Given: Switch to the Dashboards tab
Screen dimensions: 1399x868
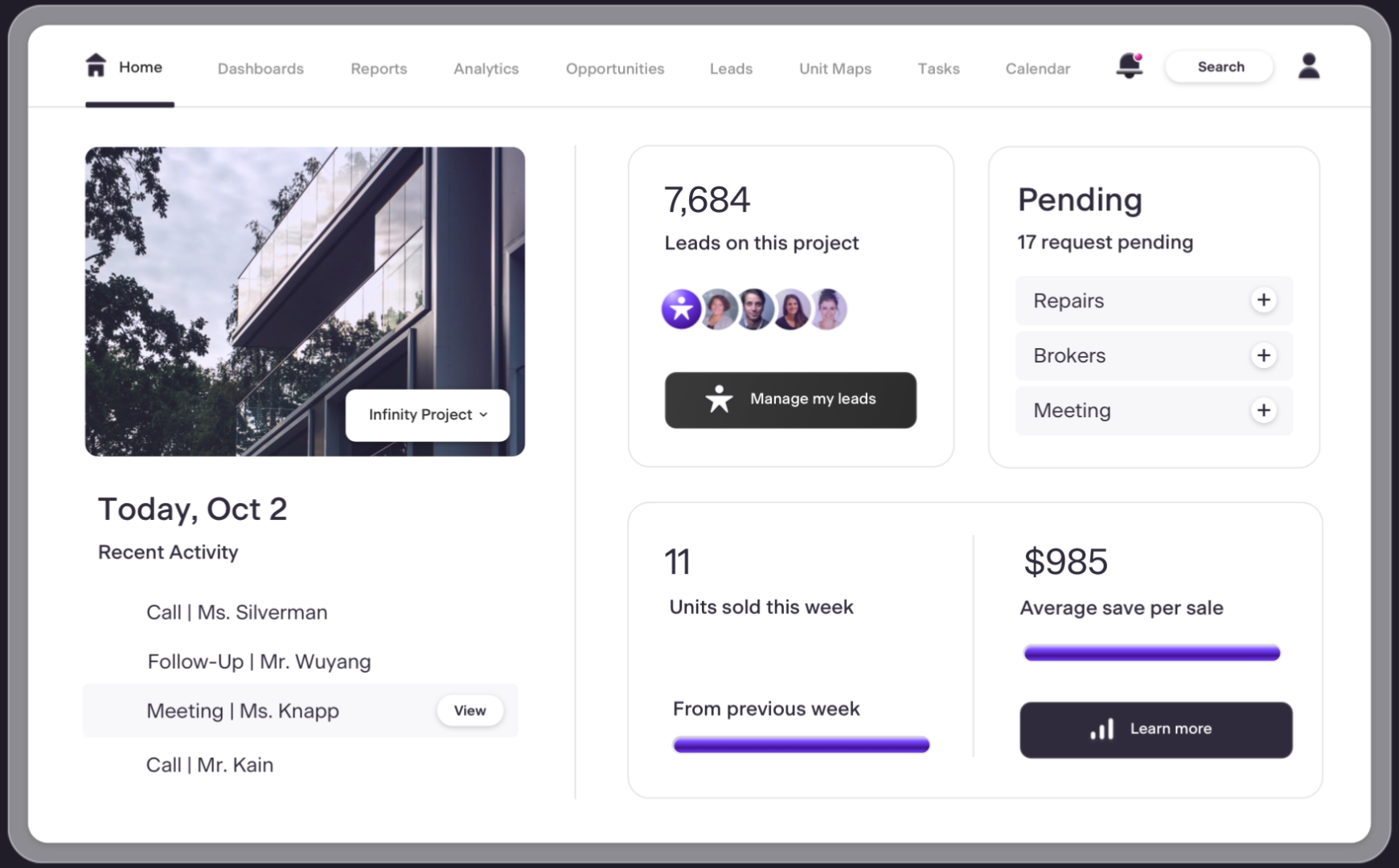Looking at the screenshot, I should [x=260, y=68].
